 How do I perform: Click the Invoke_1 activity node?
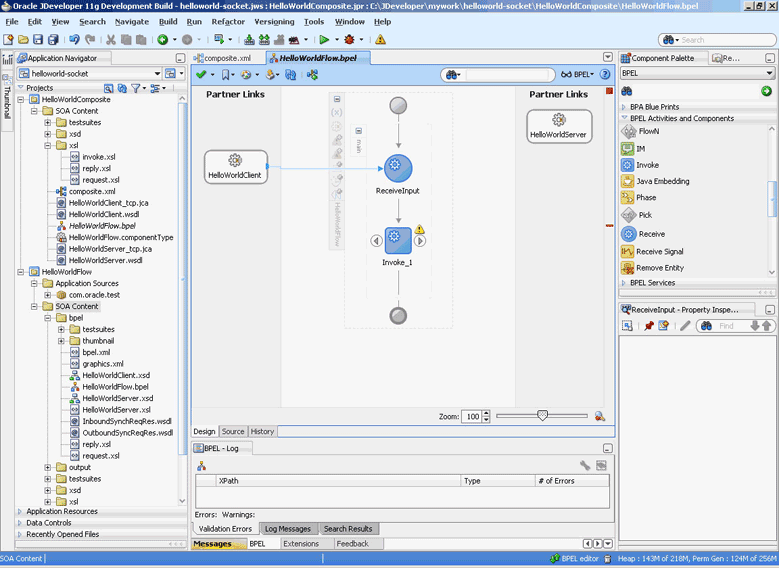(x=398, y=240)
